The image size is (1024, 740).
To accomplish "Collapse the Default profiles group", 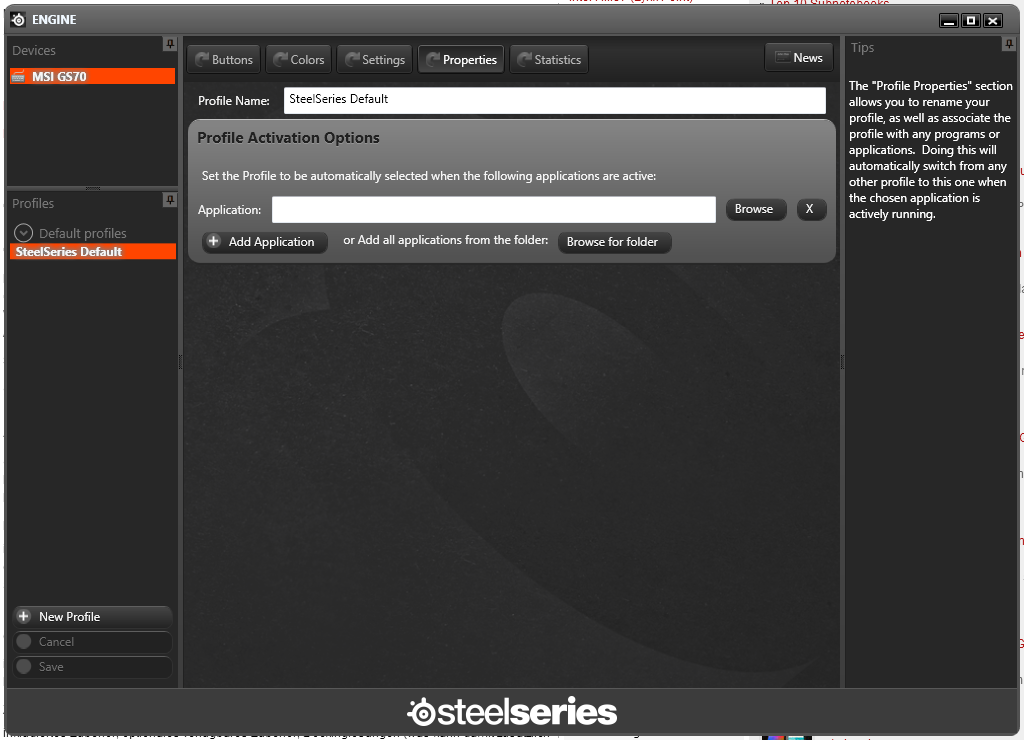I will (24, 233).
